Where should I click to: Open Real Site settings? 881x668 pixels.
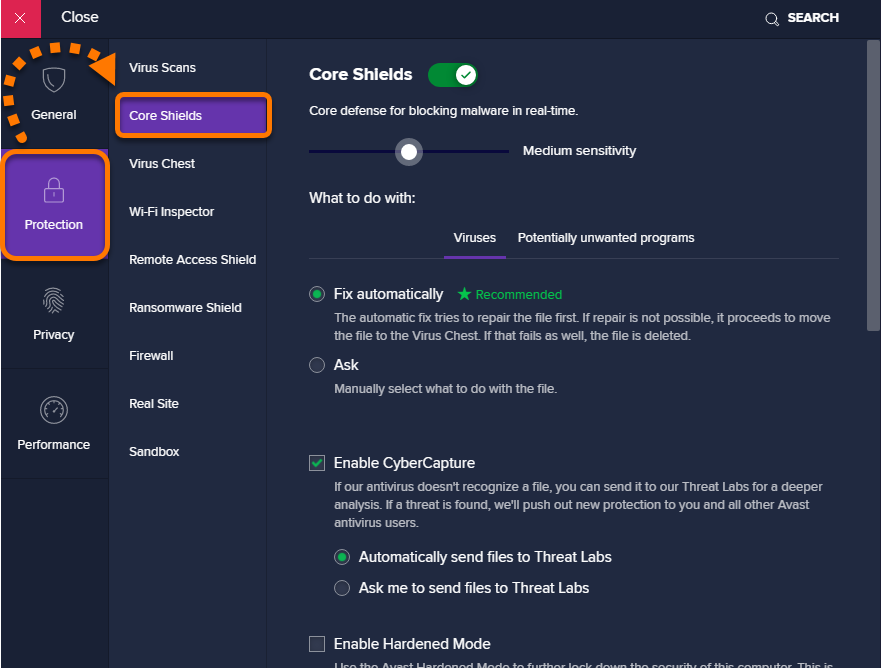153,404
